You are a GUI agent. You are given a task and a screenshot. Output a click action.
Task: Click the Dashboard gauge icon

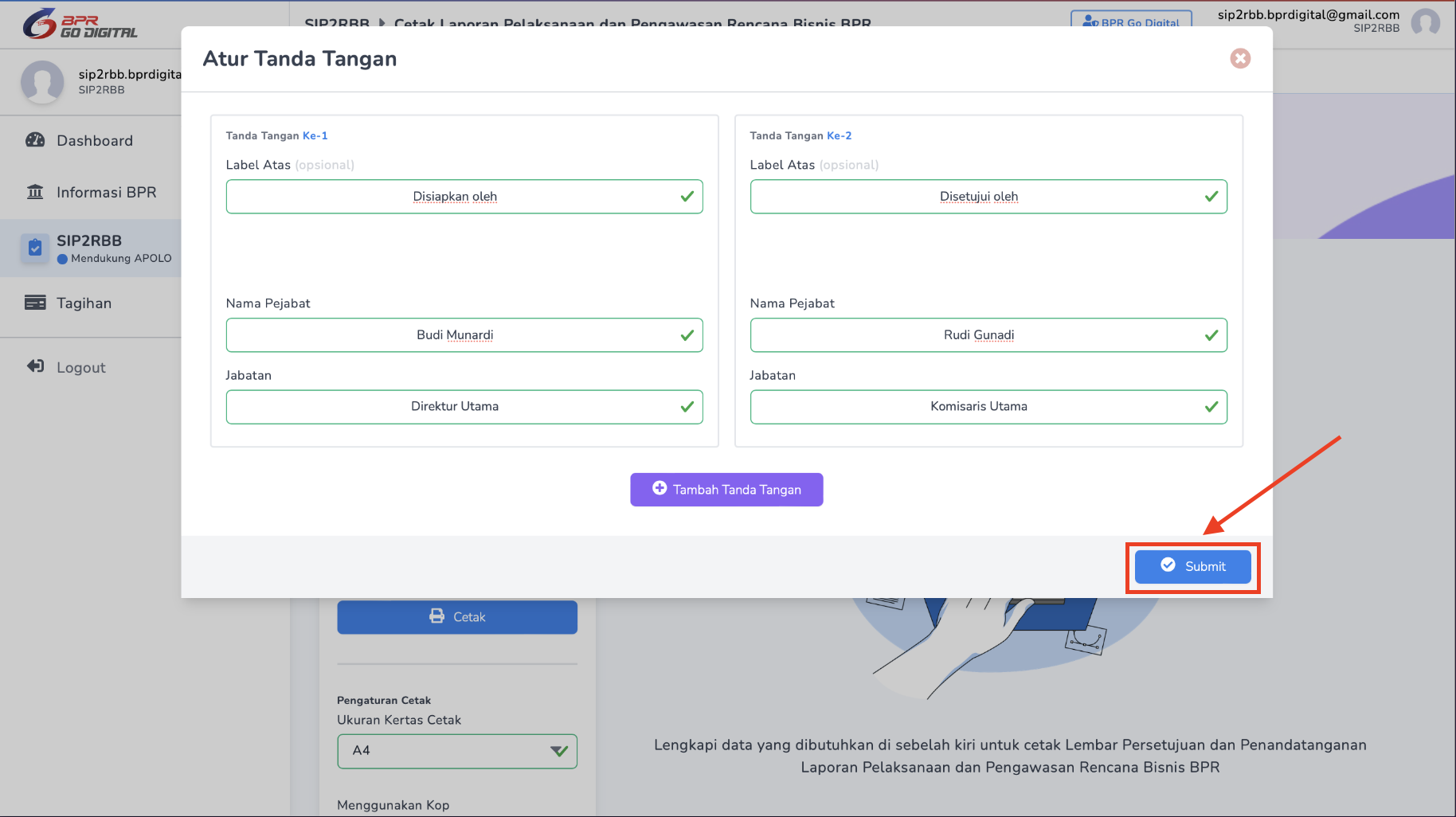pyautogui.click(x=35, y=140)
